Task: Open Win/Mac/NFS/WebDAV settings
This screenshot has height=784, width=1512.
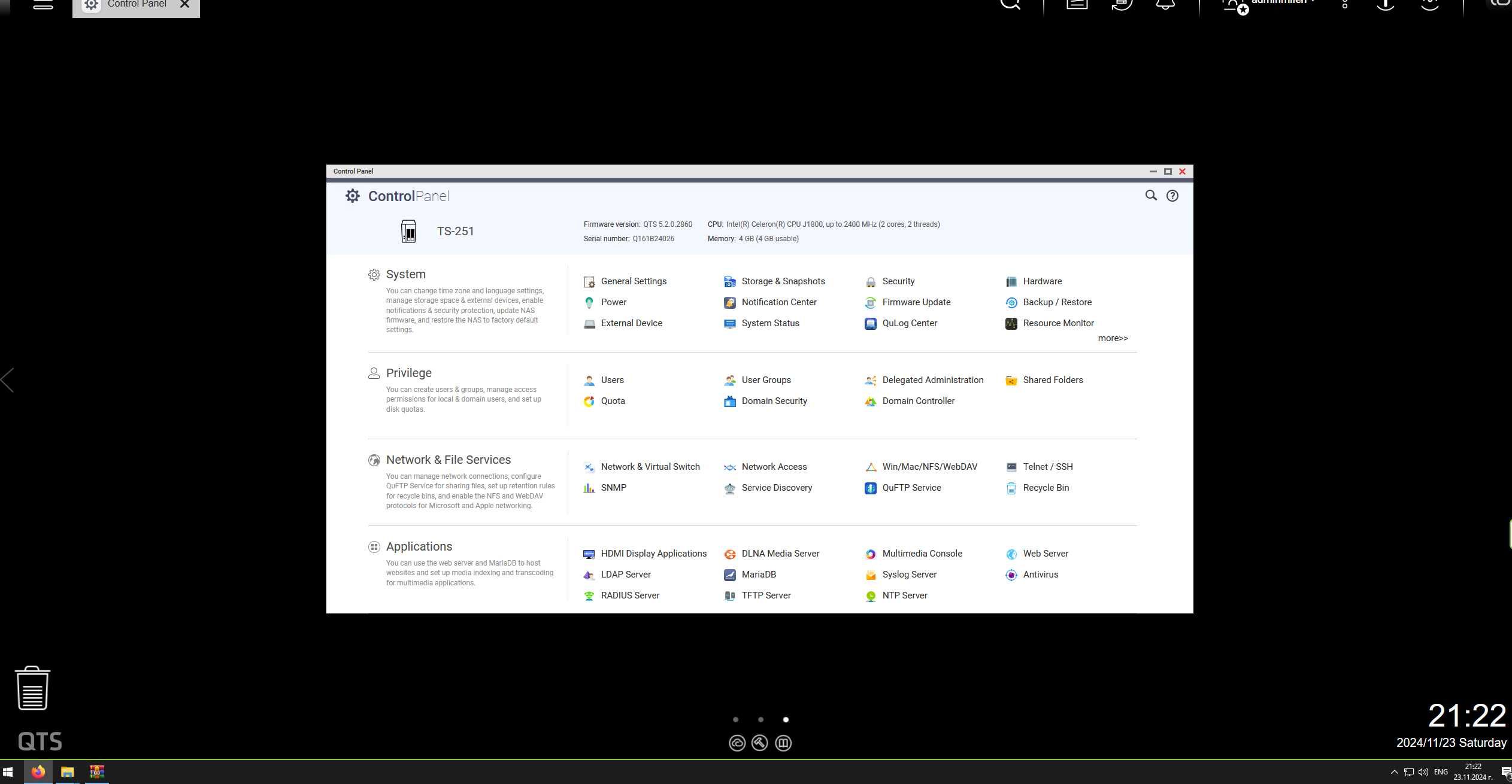Action: click(x=921, y=467)
